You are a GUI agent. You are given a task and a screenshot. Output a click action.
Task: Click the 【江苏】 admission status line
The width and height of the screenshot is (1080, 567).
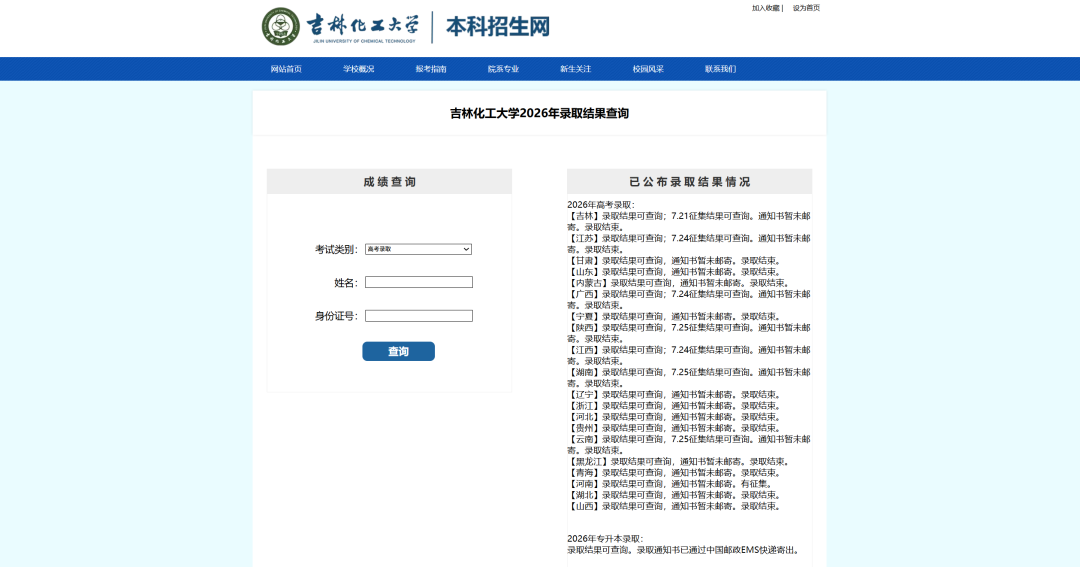(x=689, y=244)
